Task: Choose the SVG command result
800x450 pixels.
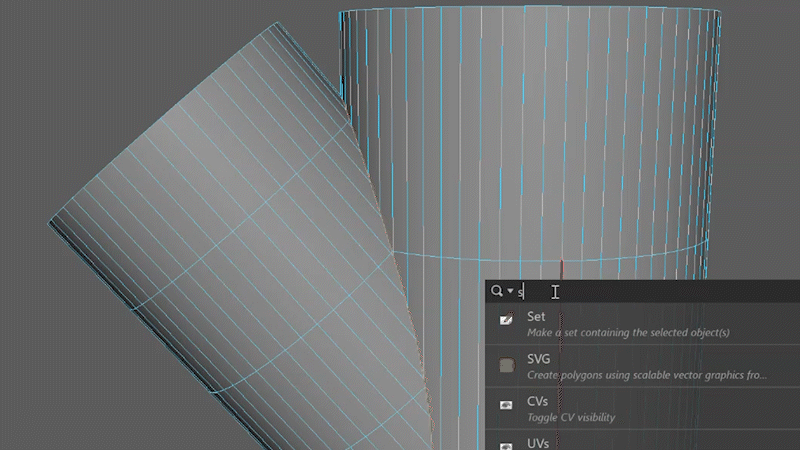Action: [642, 366]
